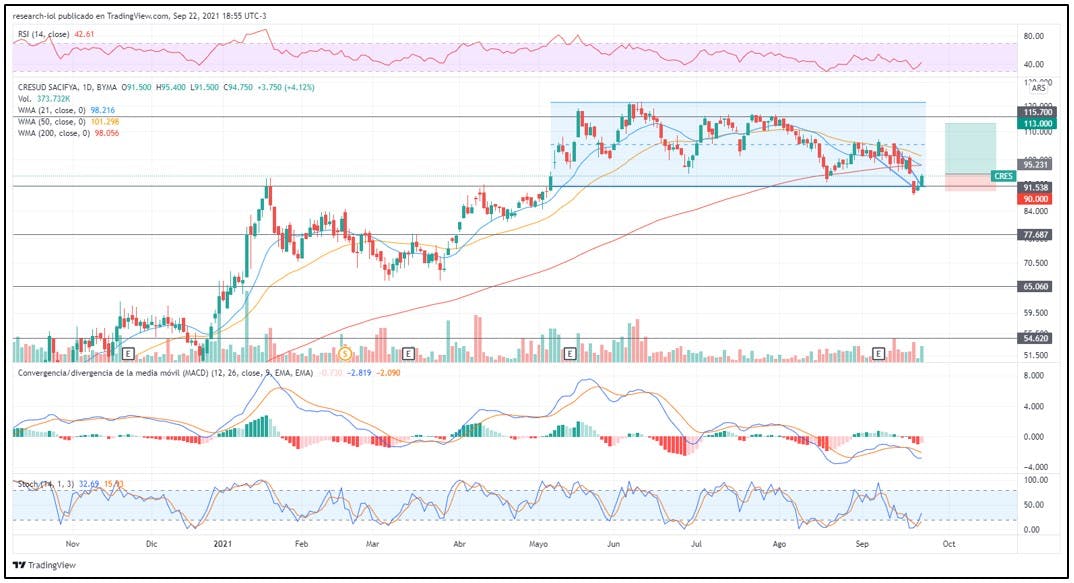Click the RSI value 42.61

84,34
